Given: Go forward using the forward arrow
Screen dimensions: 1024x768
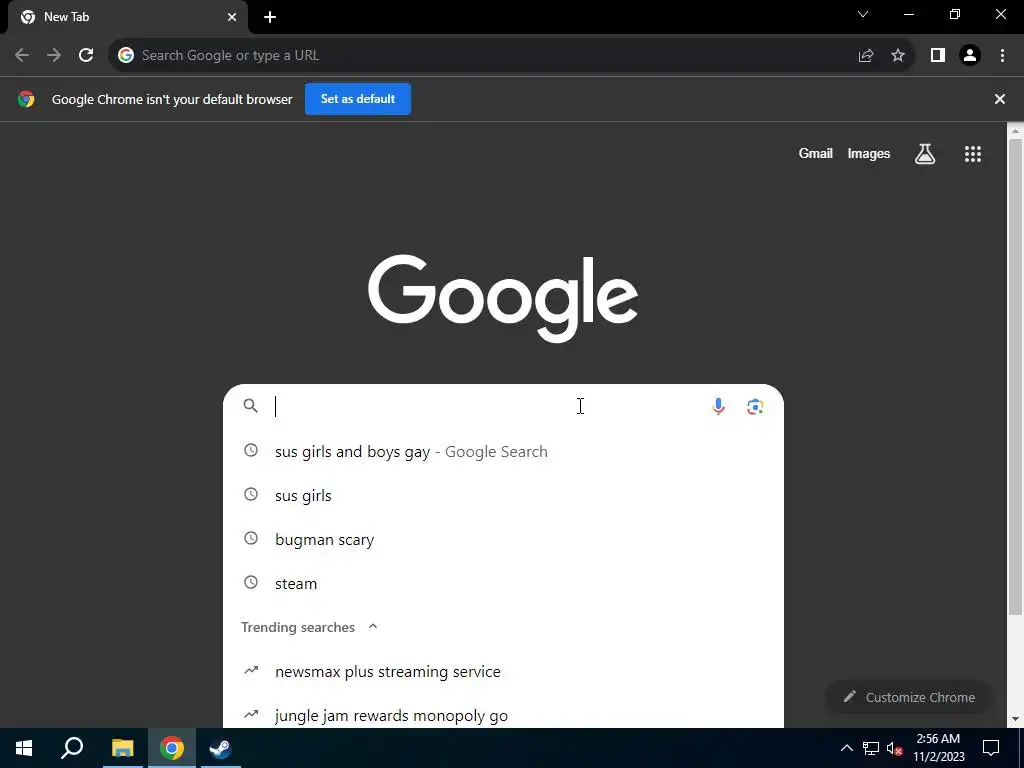Looking at the screenshot, I should [54, 56].
